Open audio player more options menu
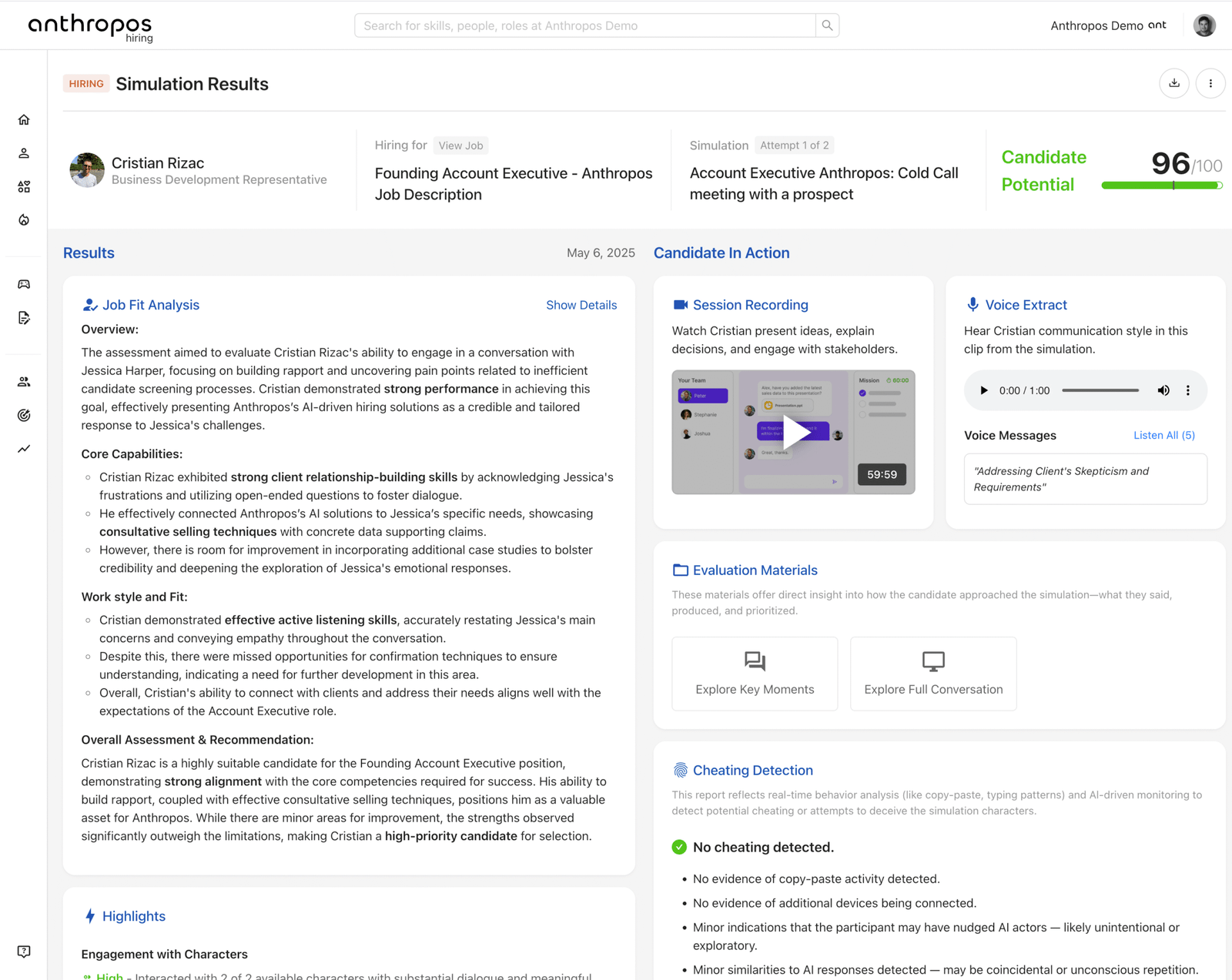This screenshot has height=980, width=1232. tap(1188, 390)
